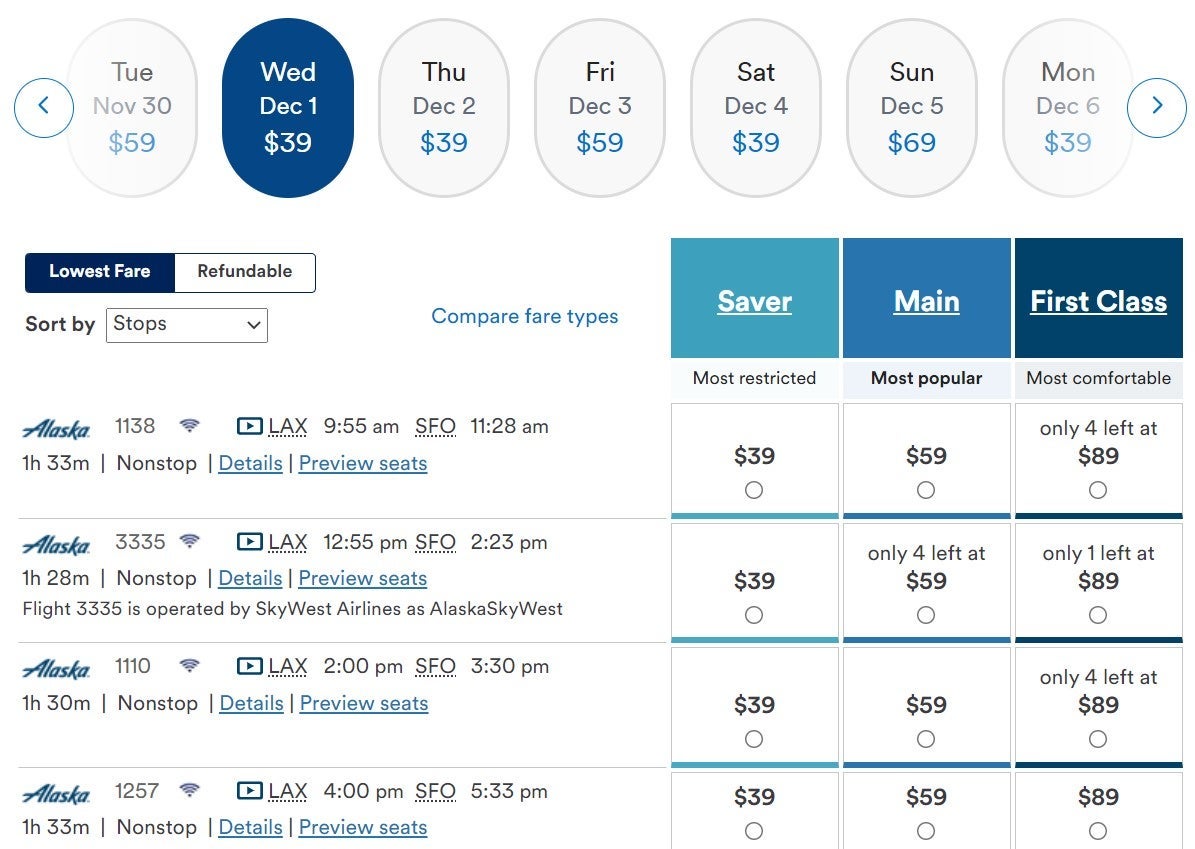Click the LAX airport code on flight 1110
This screenshot has width=1195, height=849.
tap(288, 666)
